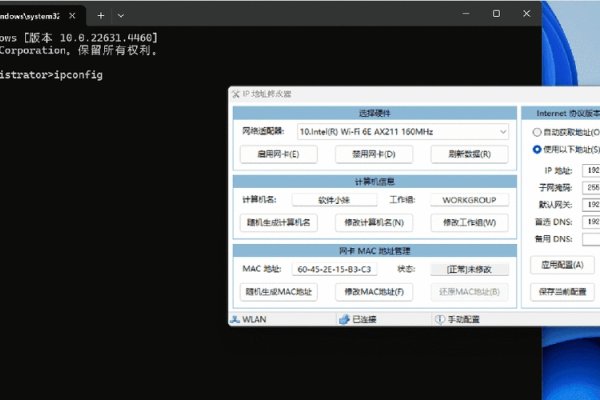The image size is (600, 400).
Task: Click modify workgroup (W) button
Action: pyautogui.click(x=470, y=223)
